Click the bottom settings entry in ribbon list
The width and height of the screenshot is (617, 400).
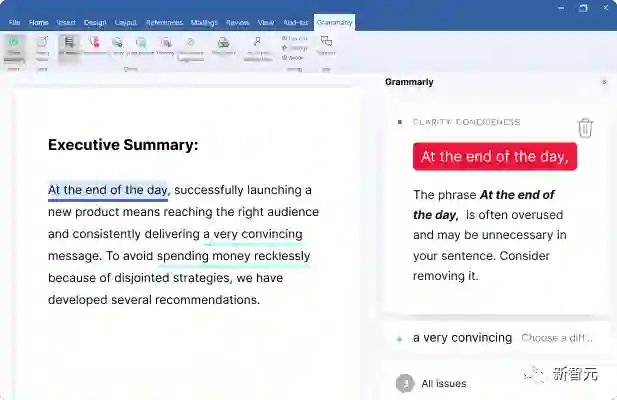point(293,57)
